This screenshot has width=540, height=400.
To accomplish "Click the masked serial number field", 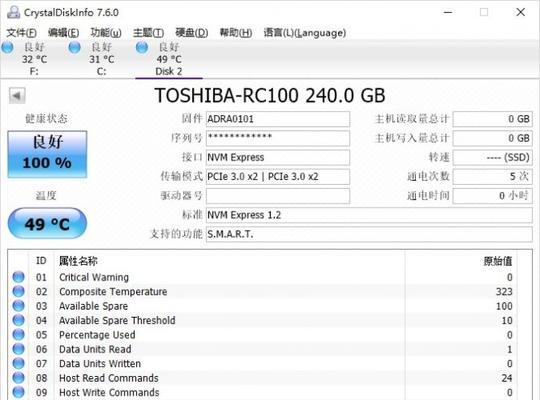I will click(278, 138).
